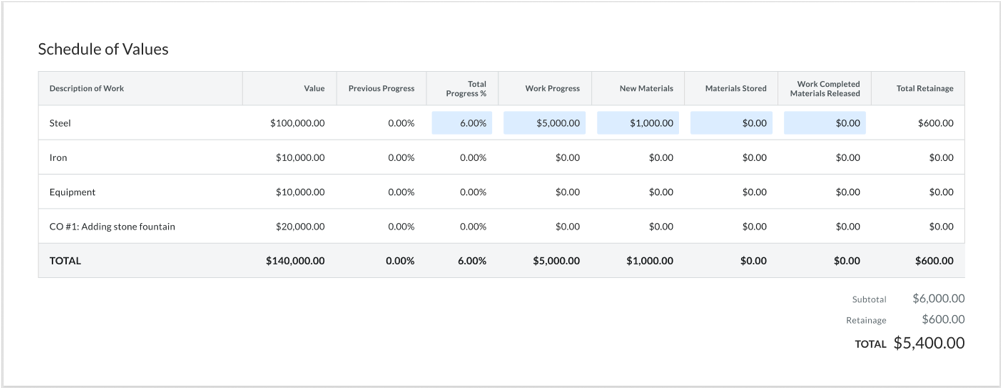Select the Total Retainage column header
Viewport: 1002px width, 389px height.
point(925,89)
